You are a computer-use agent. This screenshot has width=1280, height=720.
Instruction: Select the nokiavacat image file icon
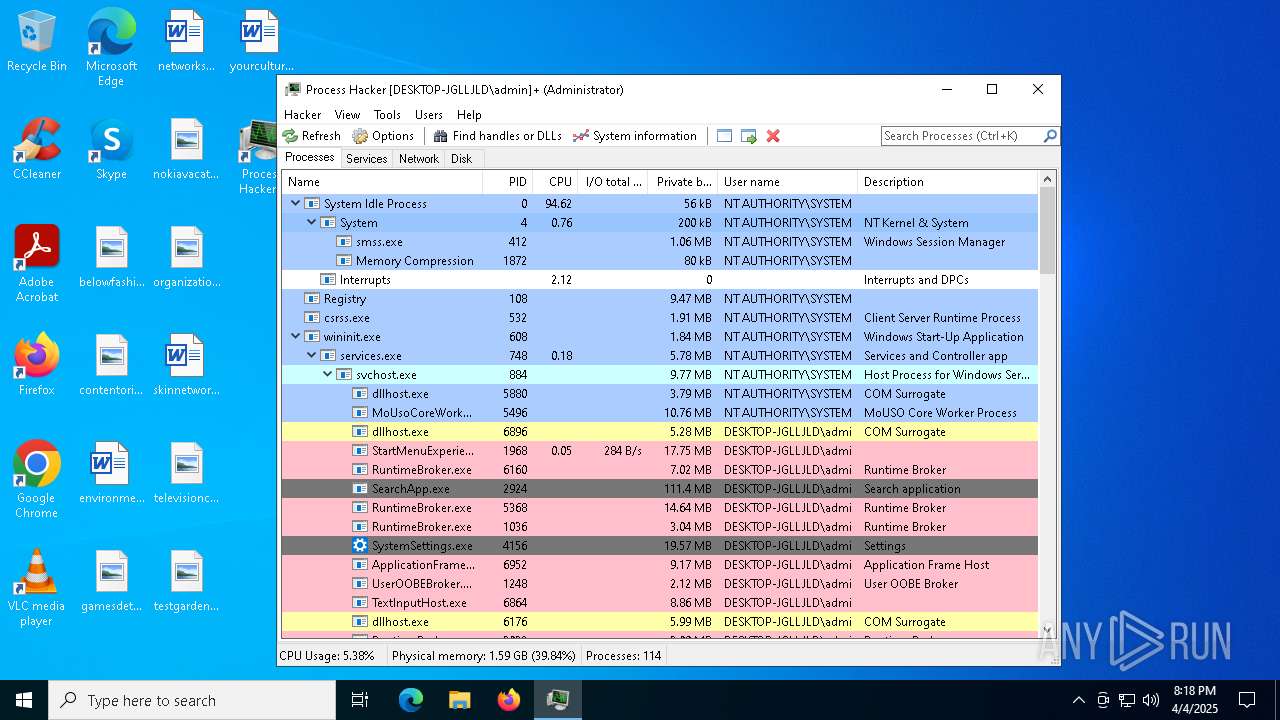(186, 150)
